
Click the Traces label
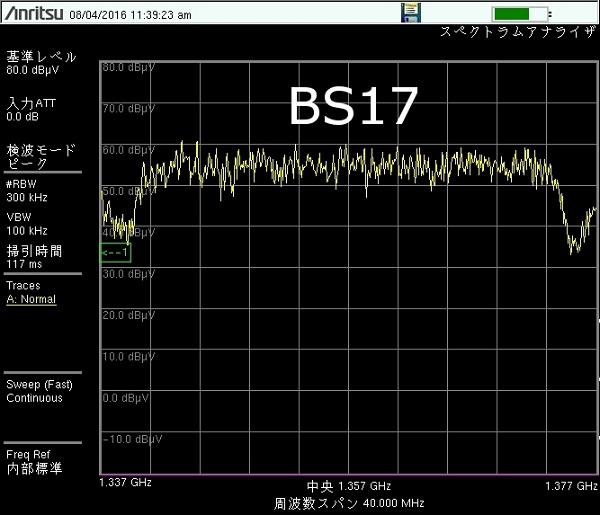click(23, 285)
